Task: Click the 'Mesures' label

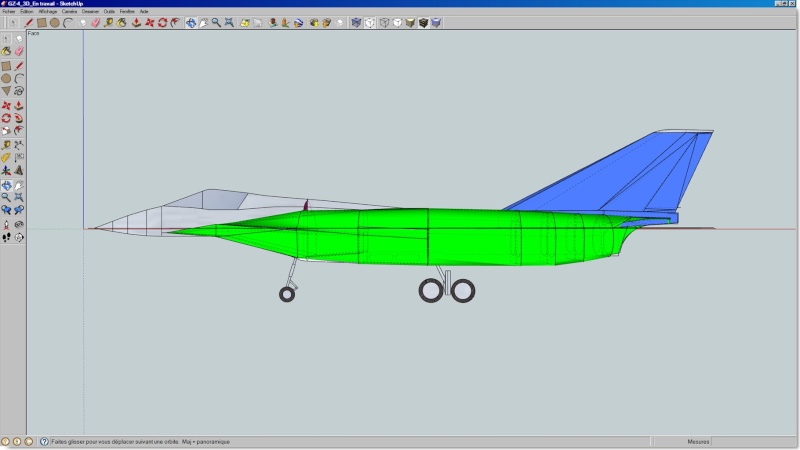Action: coord(698,442)
